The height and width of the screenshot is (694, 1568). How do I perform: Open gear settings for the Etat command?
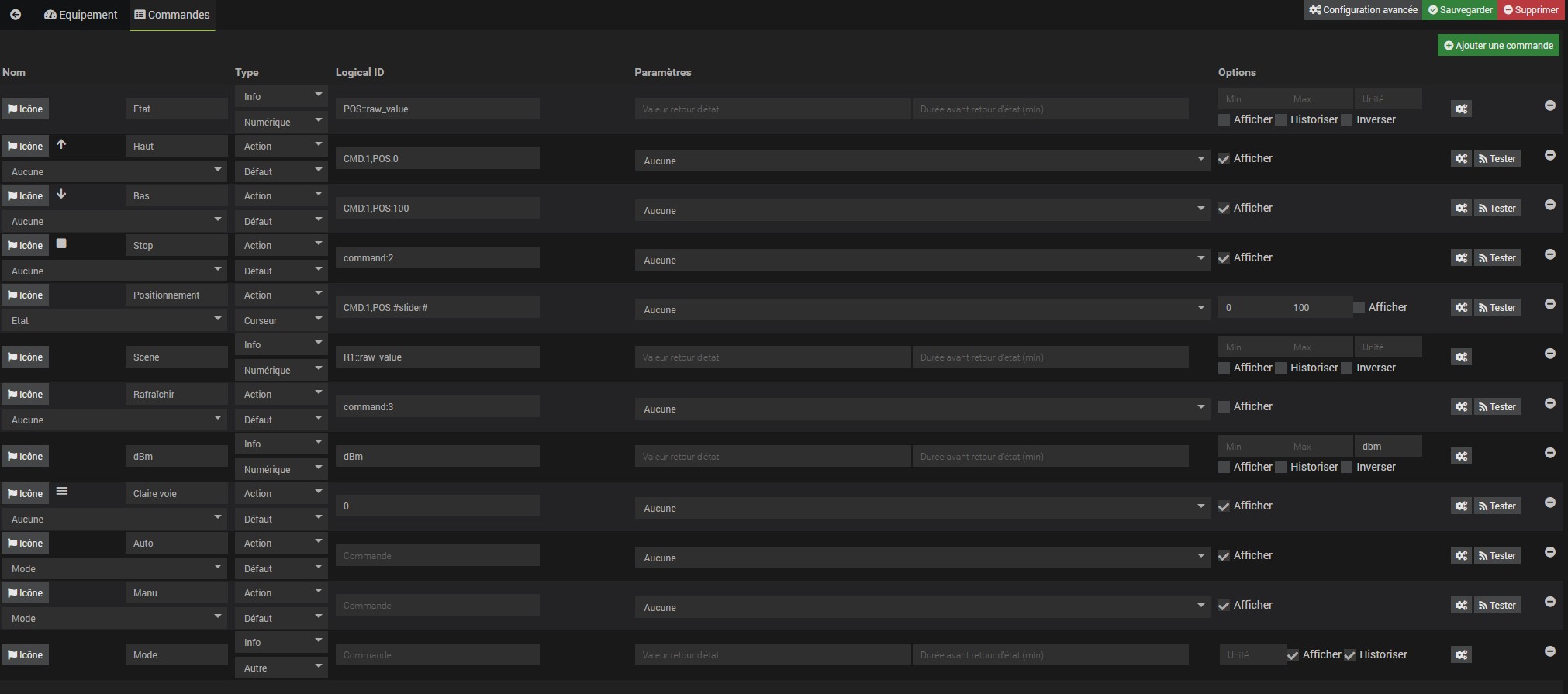point(1461,109)
